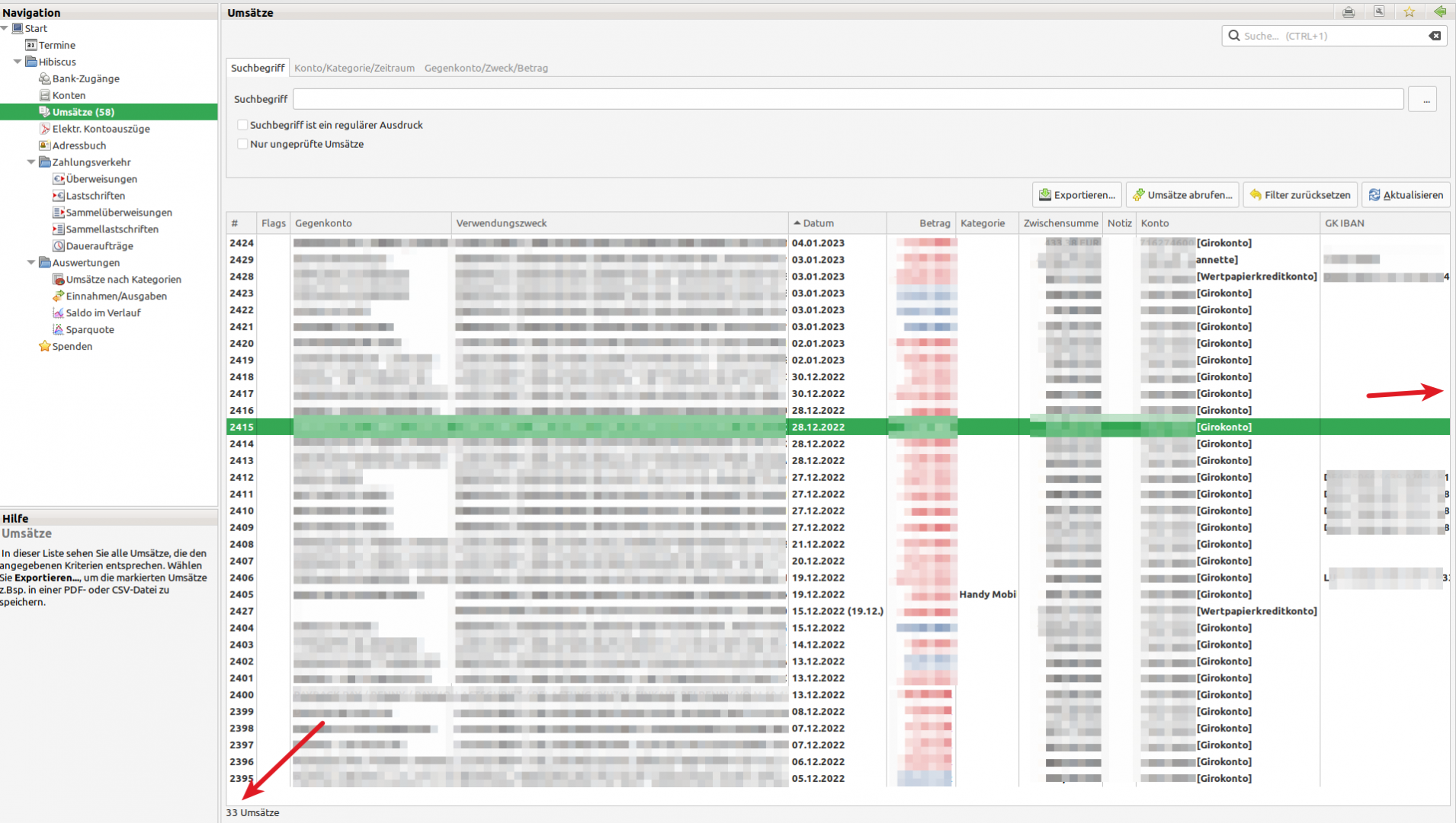The image size is (1456, 823).
Task: Click into the Suchbegriff text field
Action: [x=848, y=99]
